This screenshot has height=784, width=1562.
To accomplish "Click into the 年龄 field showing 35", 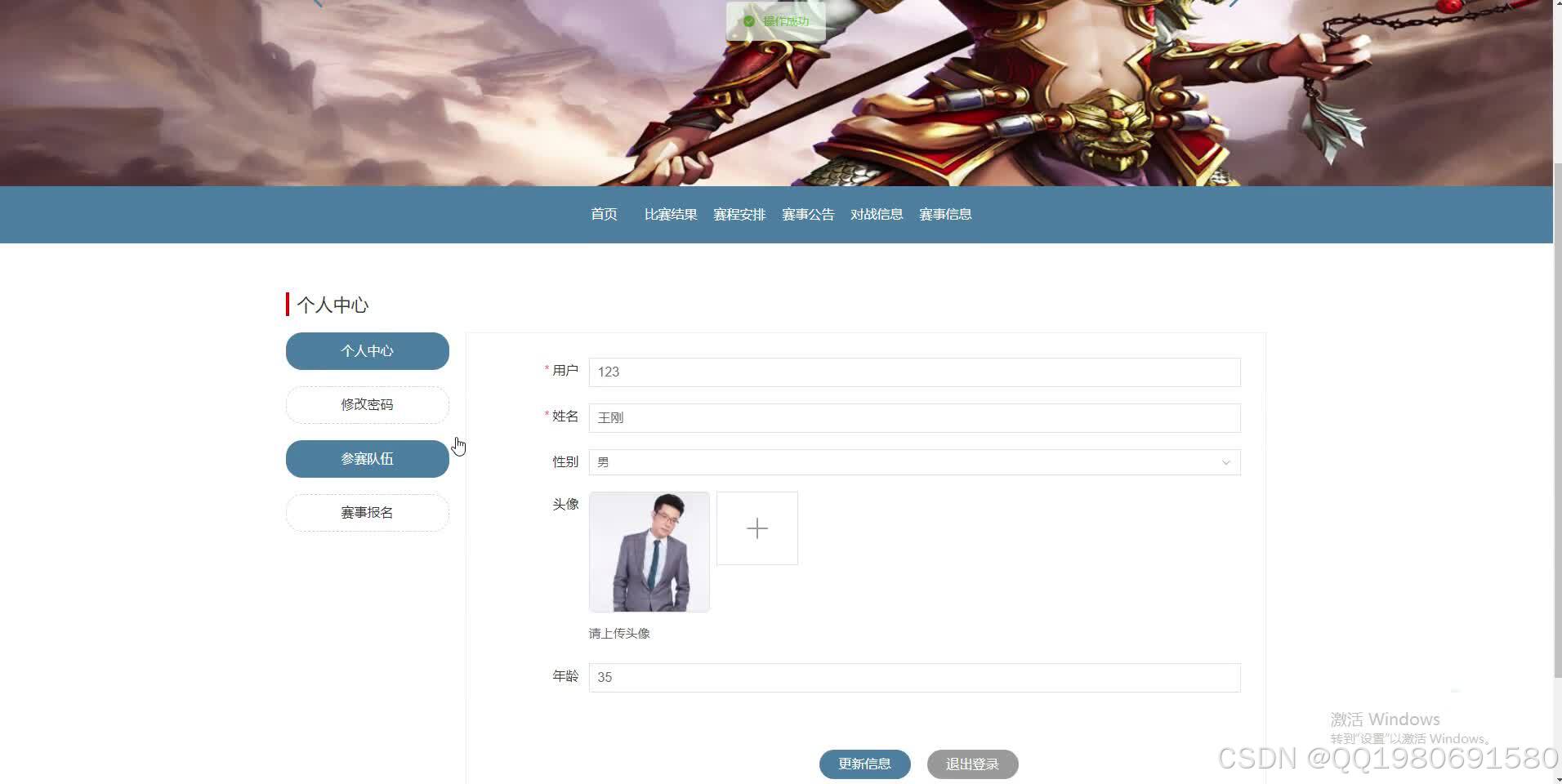I will click(x=913, y=677).
